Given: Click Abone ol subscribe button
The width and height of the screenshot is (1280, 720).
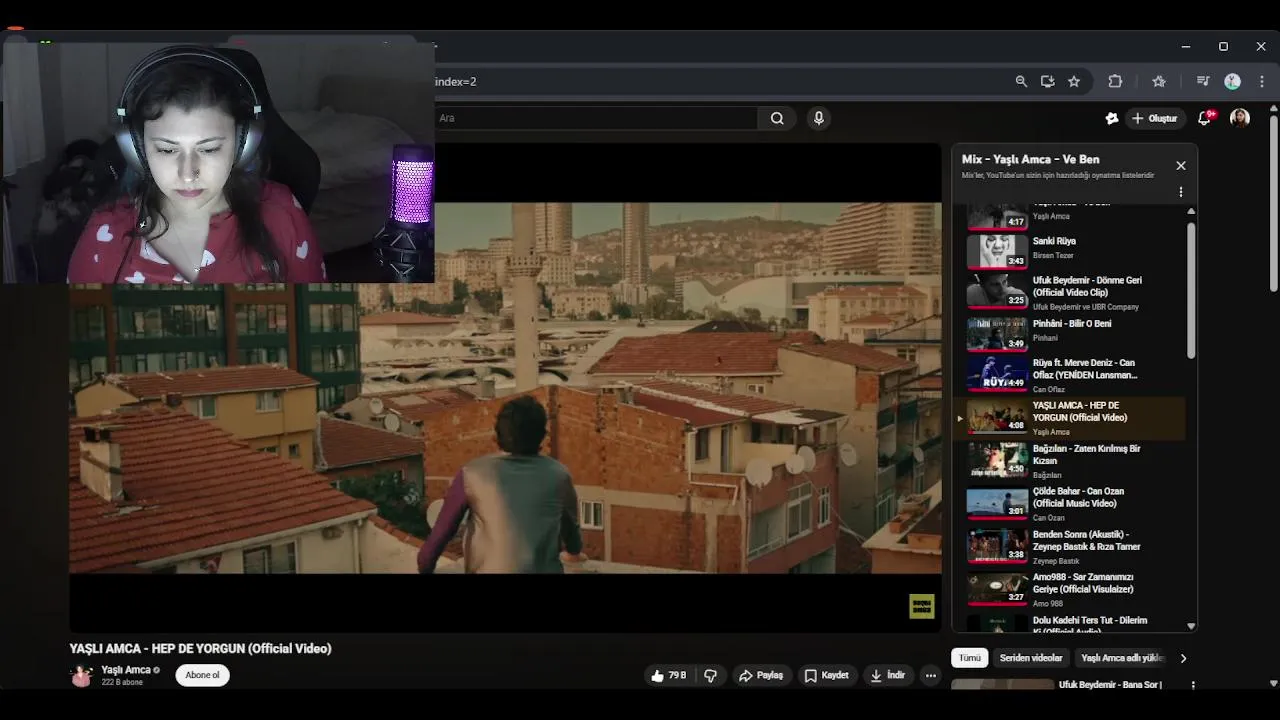Looking at the screenshot, I should 202,675.
